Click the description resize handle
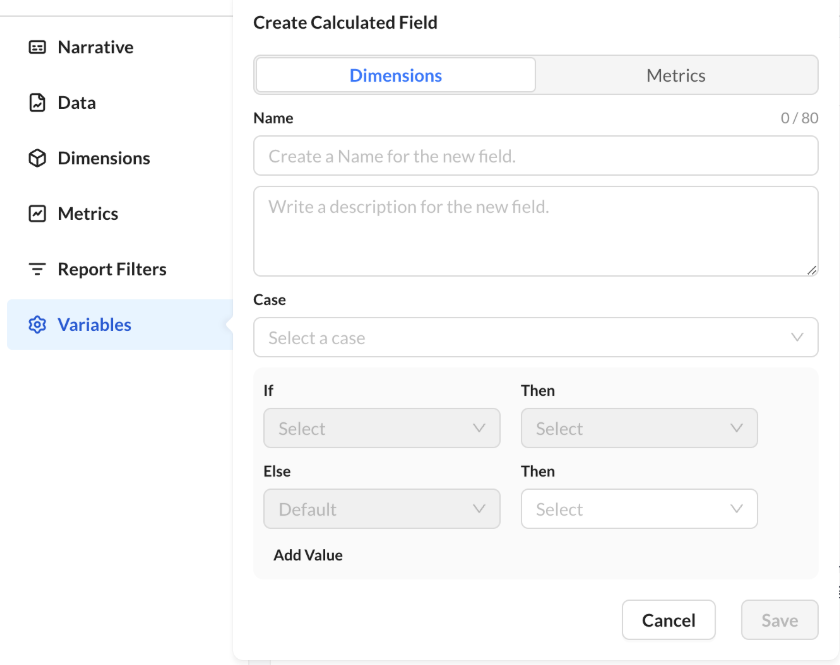This screenshot has width=840, height=665. [x=812, y=270]
